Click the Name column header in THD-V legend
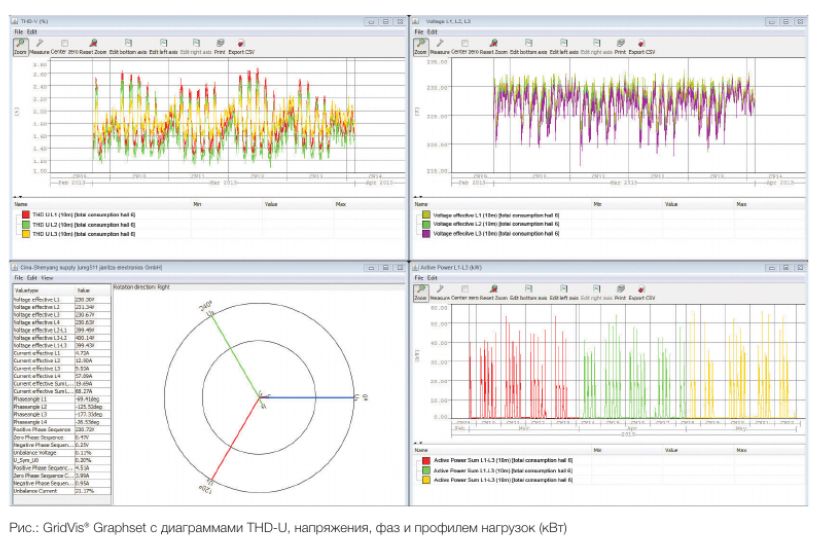 click(22, 203)
